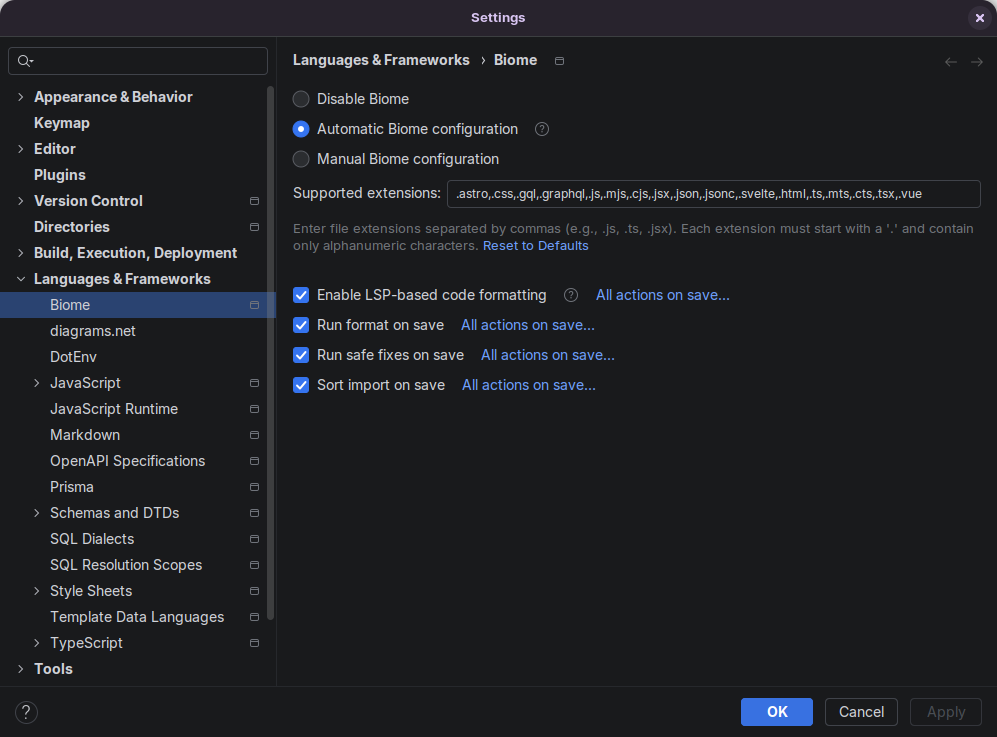Click the project-level icon beside Biome breadcrumb
This screenshot has height=737, width=997.
coord(559,61)
